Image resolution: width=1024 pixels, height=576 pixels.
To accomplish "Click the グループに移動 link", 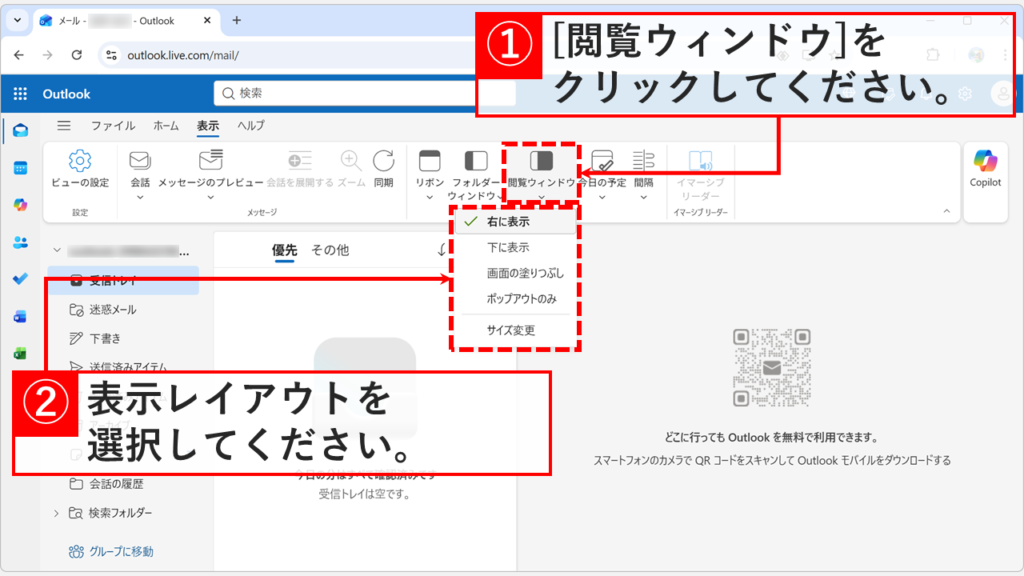I will tap(111, 549).
